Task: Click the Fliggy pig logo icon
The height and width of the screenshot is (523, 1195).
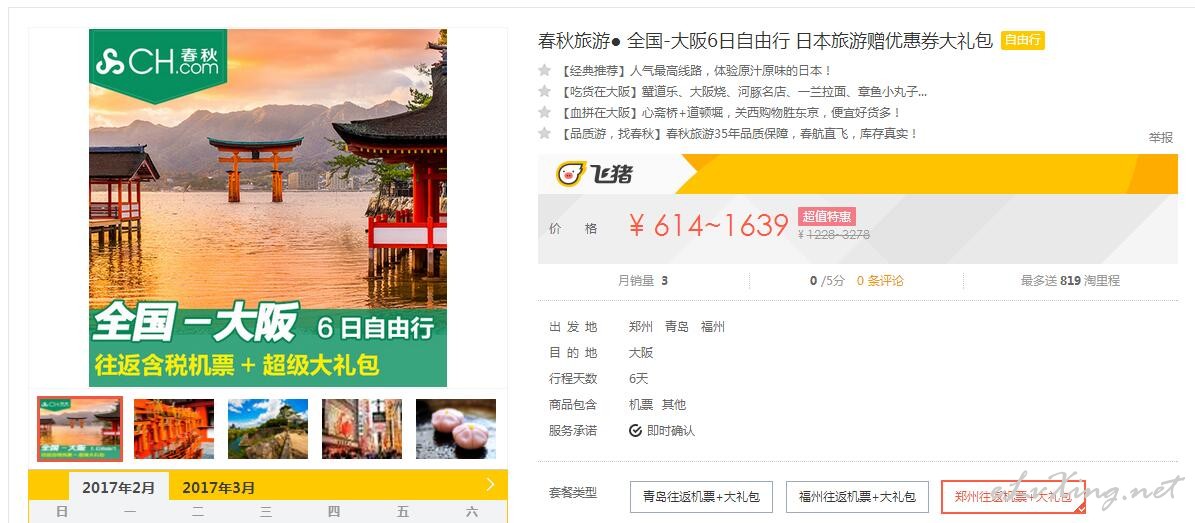Action: pos(570,174)
